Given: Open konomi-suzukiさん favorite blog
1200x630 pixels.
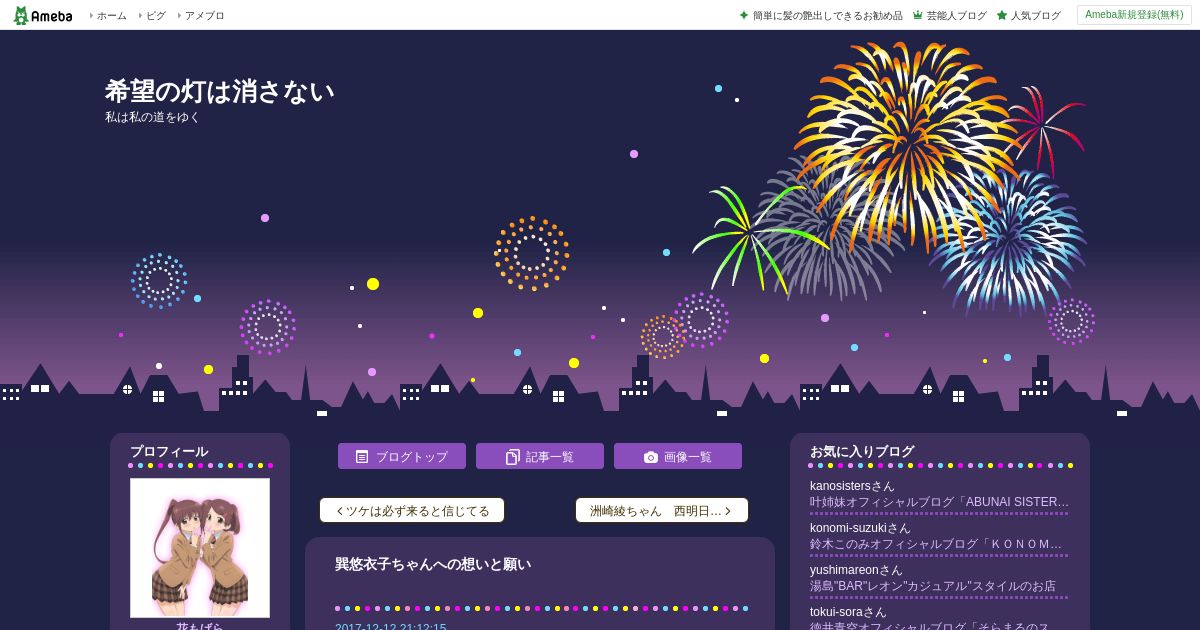Looking at the screenshot, I should click(861, 528).
